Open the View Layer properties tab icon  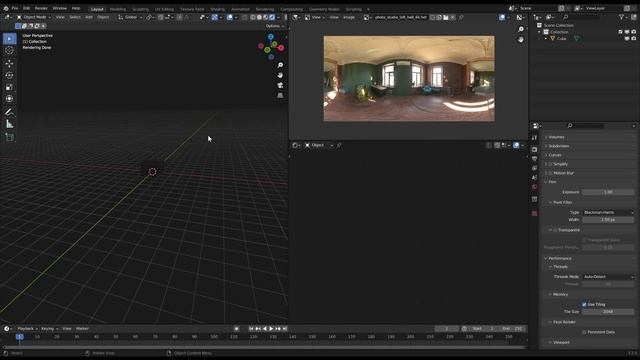point(534,168)
